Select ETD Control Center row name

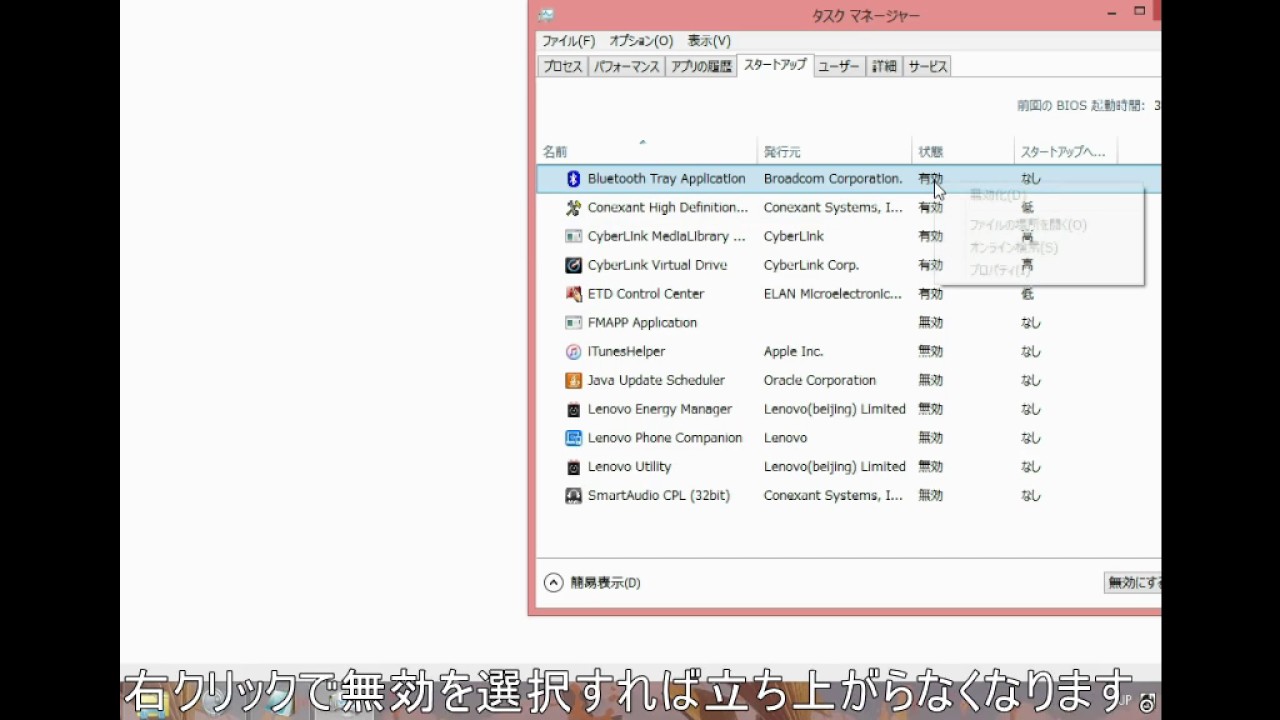coord(646,294)
